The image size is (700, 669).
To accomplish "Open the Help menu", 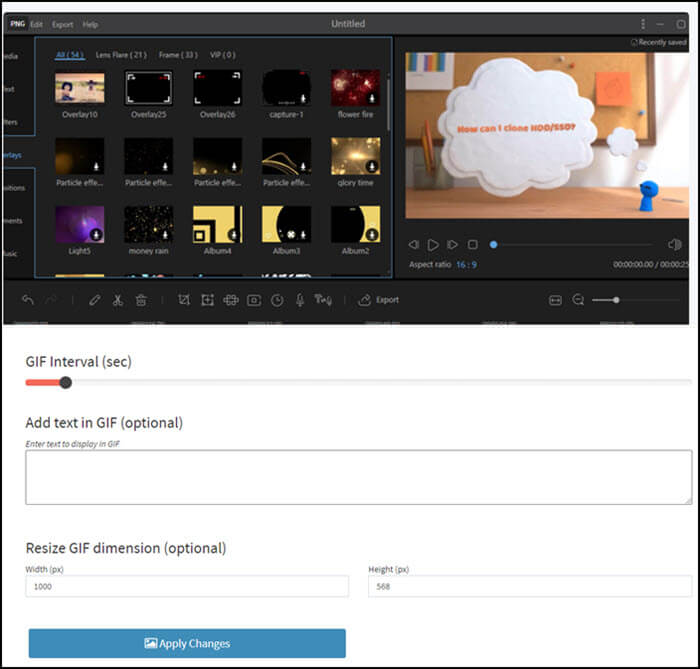I will tap(90, 24).
